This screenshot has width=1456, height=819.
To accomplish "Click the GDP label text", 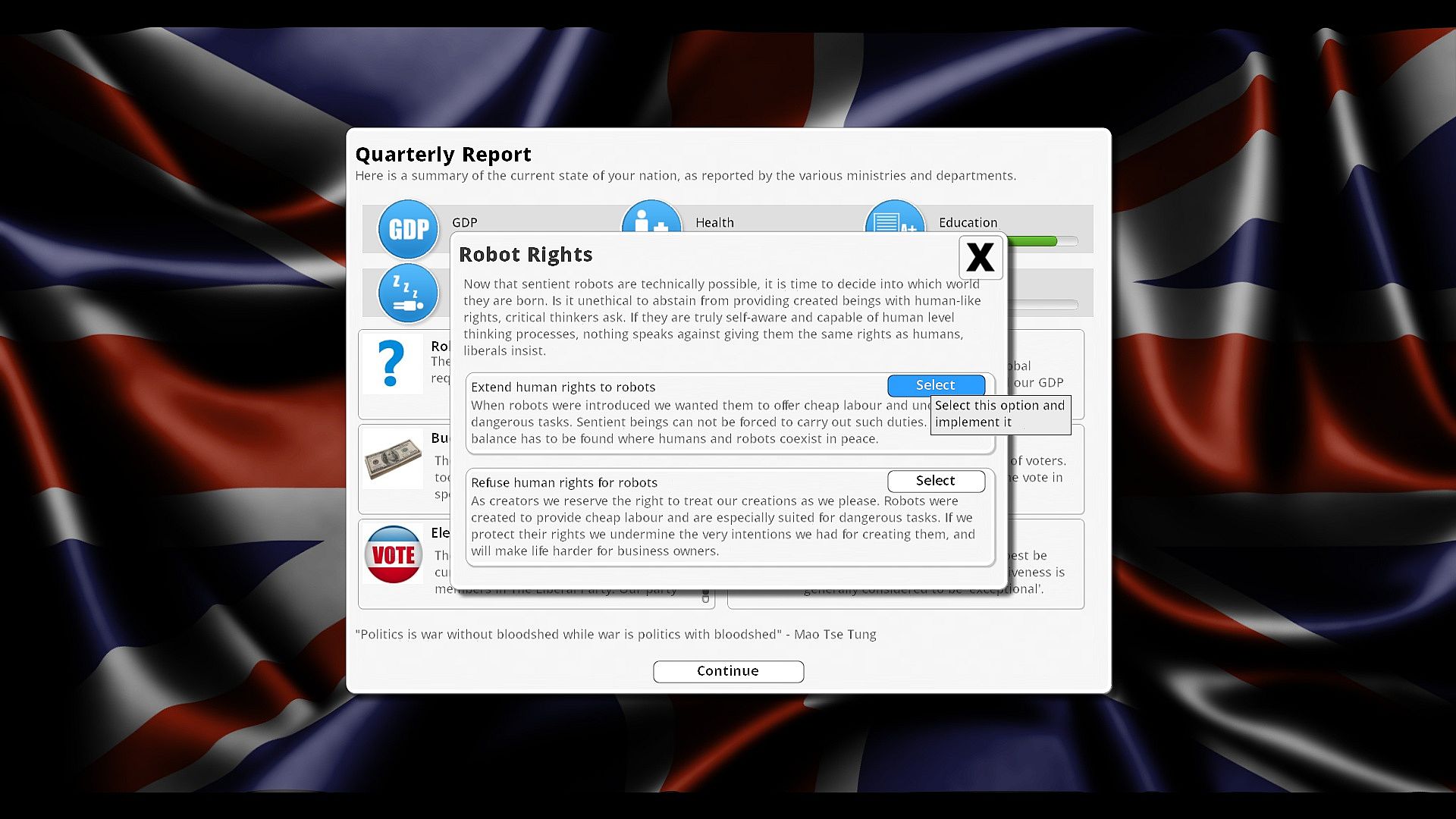I will point(464,222).
